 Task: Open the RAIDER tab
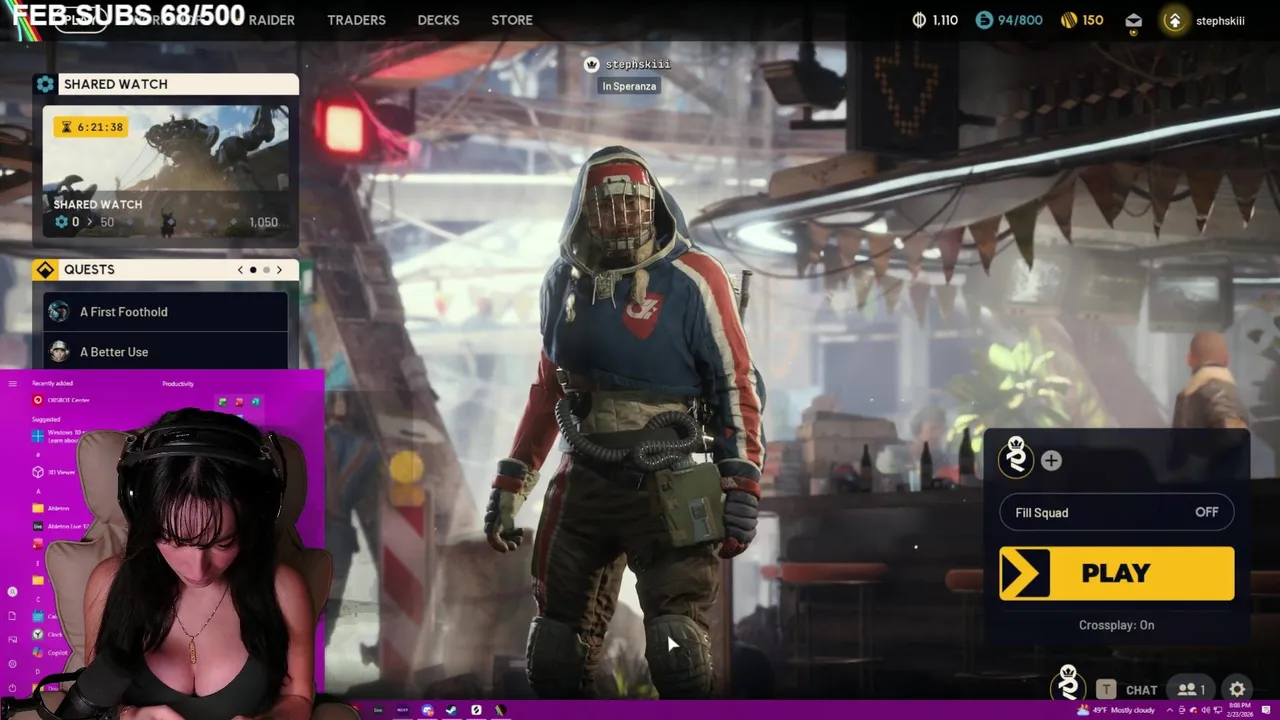(271, 20)
